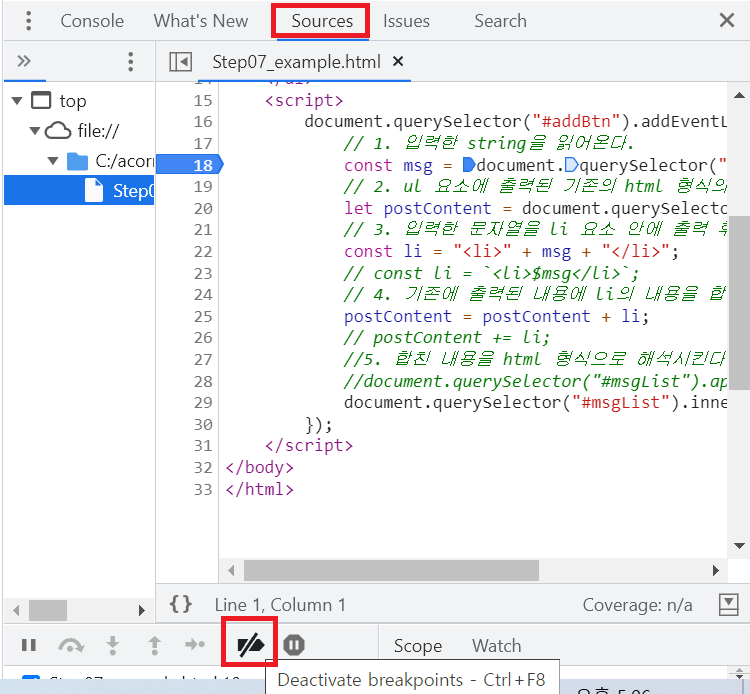
Task: Select the Sources tab
Action: coord(322,21)
